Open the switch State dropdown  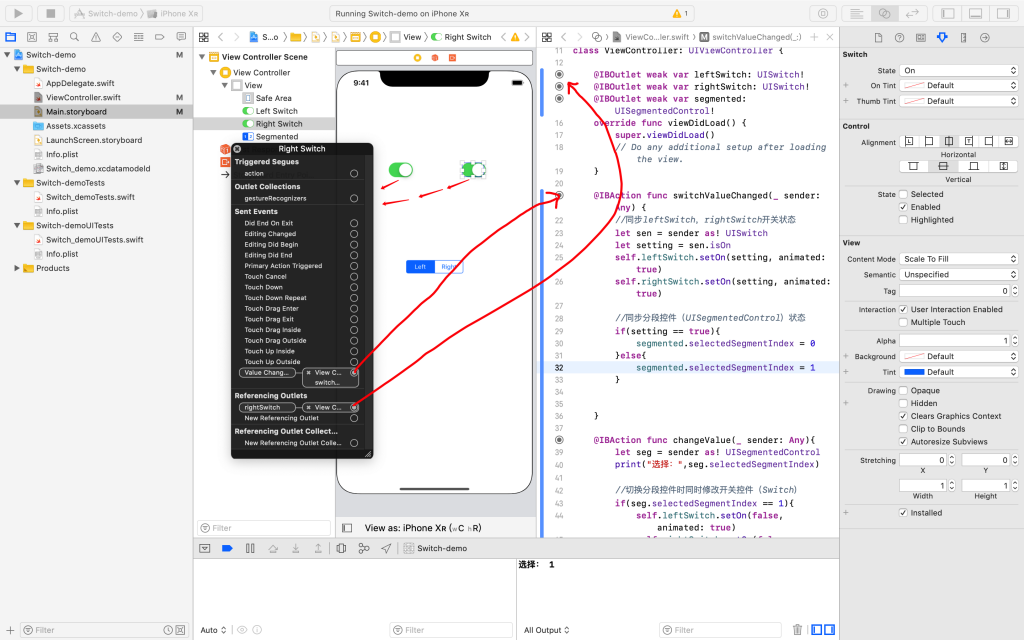[x=958, y=71]
